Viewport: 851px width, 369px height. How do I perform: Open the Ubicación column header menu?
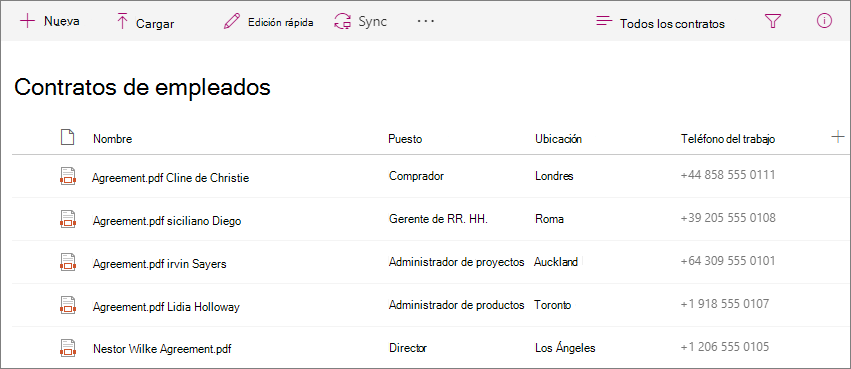(558, 139)
